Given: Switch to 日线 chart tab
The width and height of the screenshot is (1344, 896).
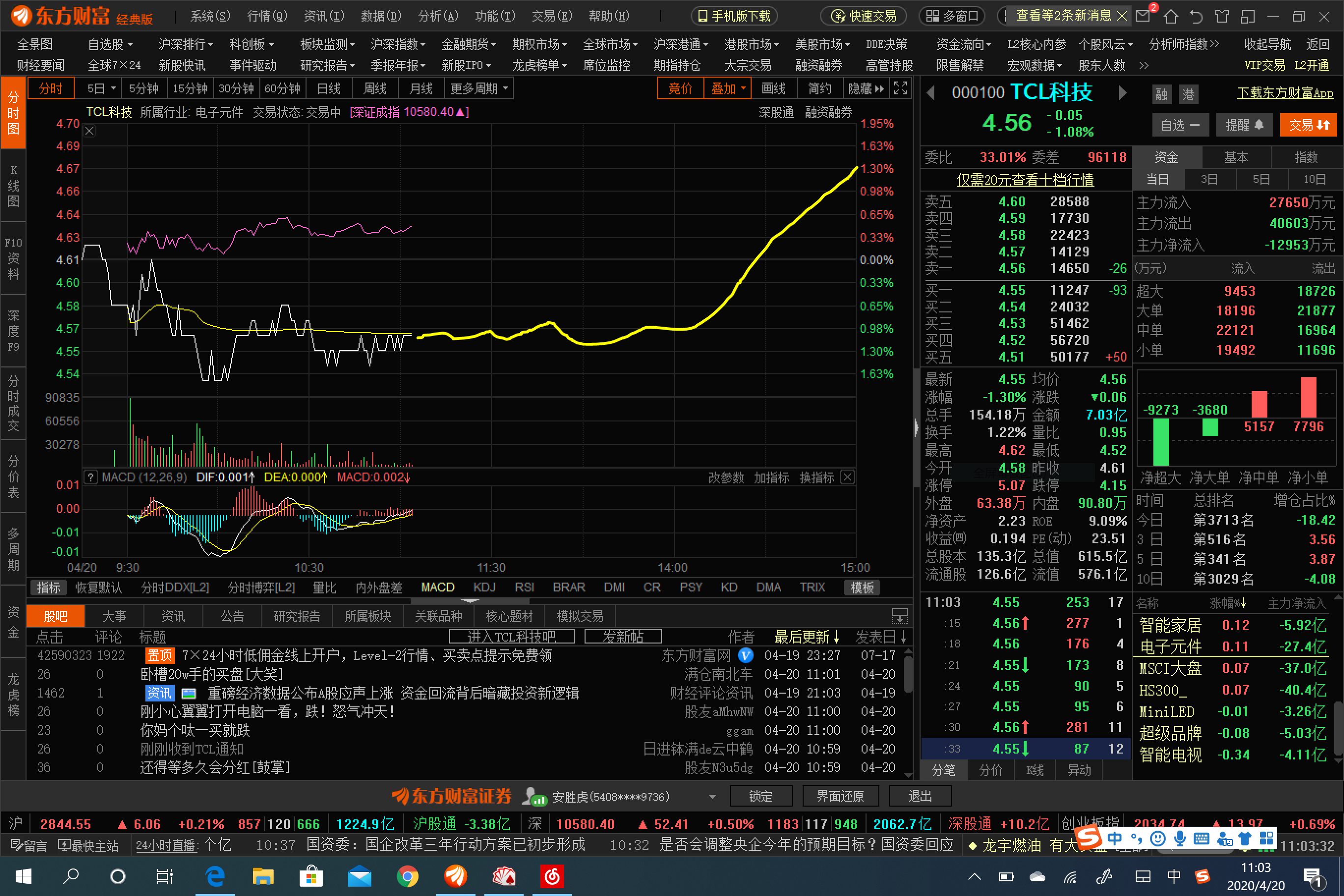Looking at the screenshot, I should [x=329, y=88].
